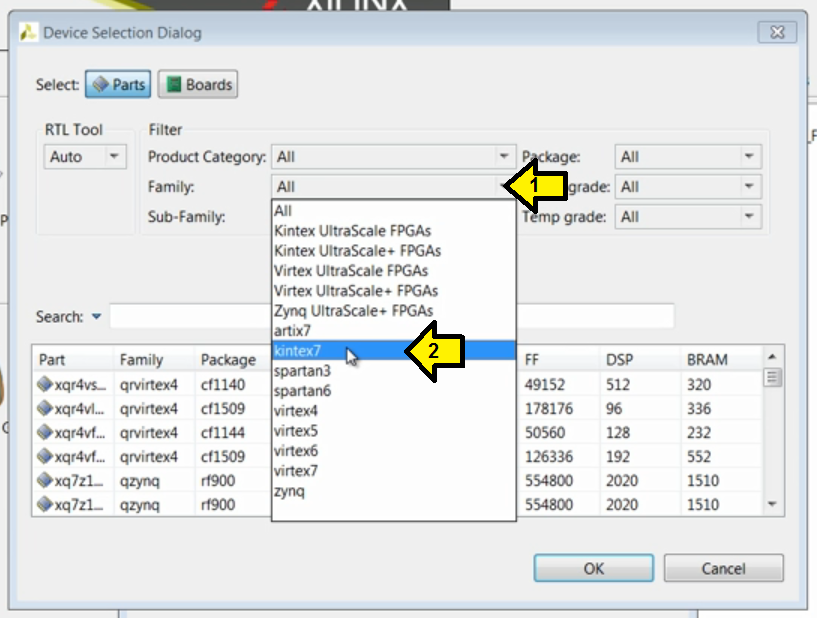The width and height of the screenshot is (817, 618).
Task: Open the Speed grade dropdown
Action: pyautogui.click(x=688, y=187)
